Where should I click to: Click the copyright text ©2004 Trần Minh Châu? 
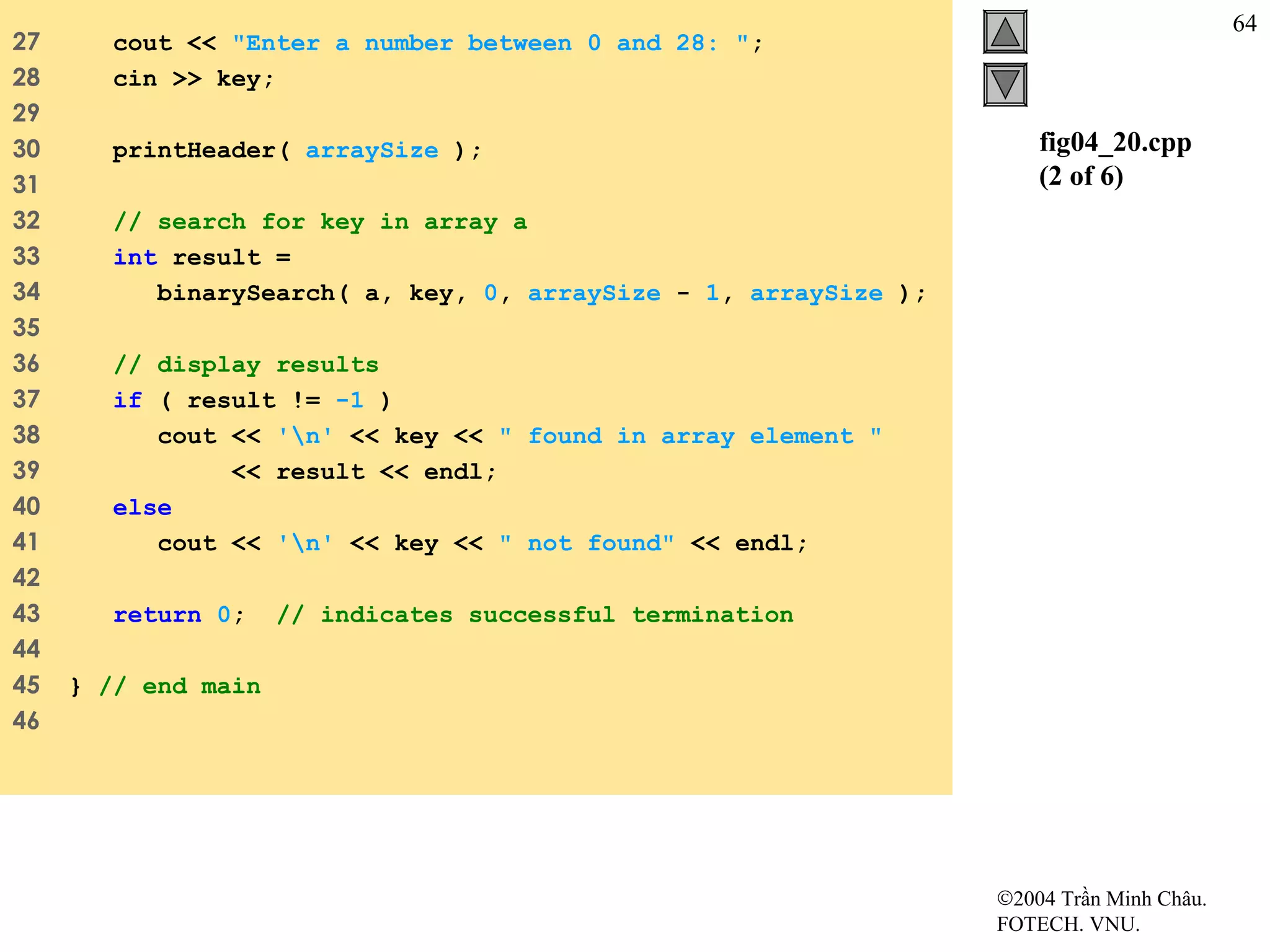click(1101, 899)
